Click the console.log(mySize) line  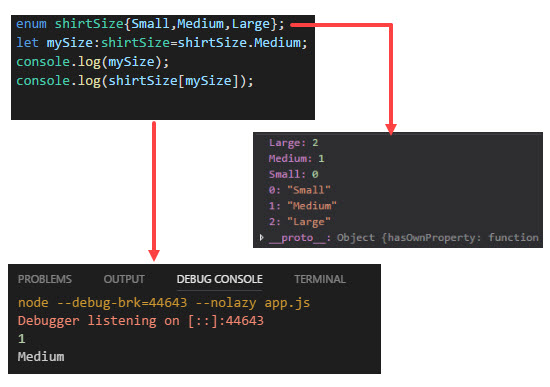(x=93, y=62)
